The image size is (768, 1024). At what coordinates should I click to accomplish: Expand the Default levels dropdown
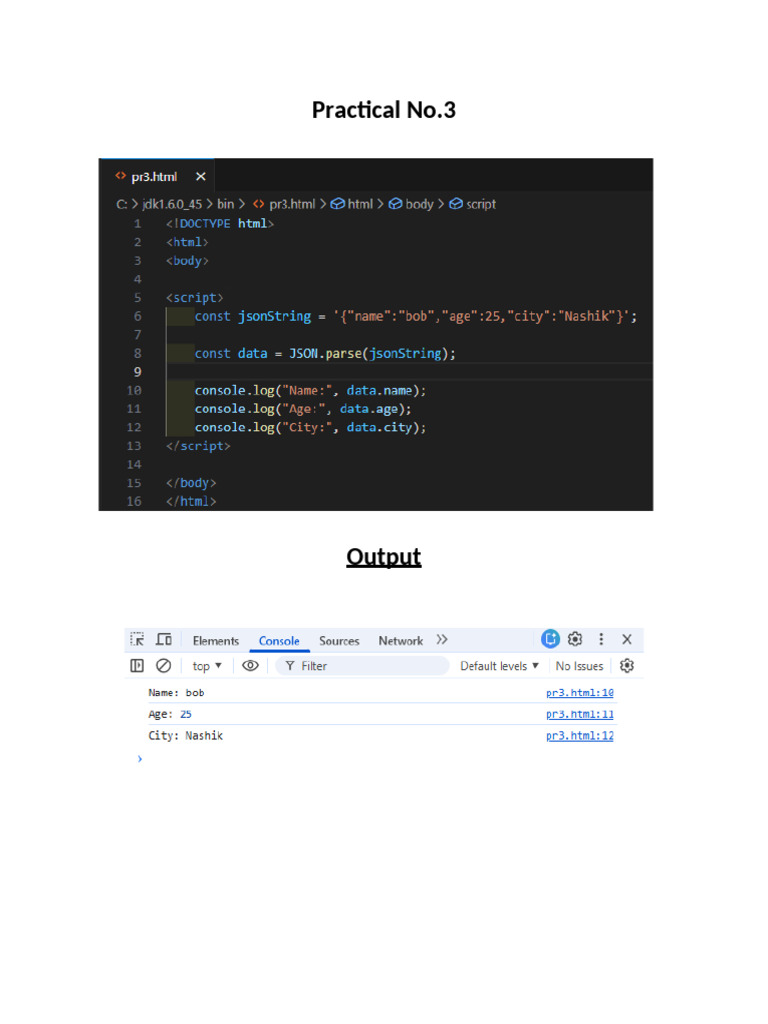tap(500, 666)
